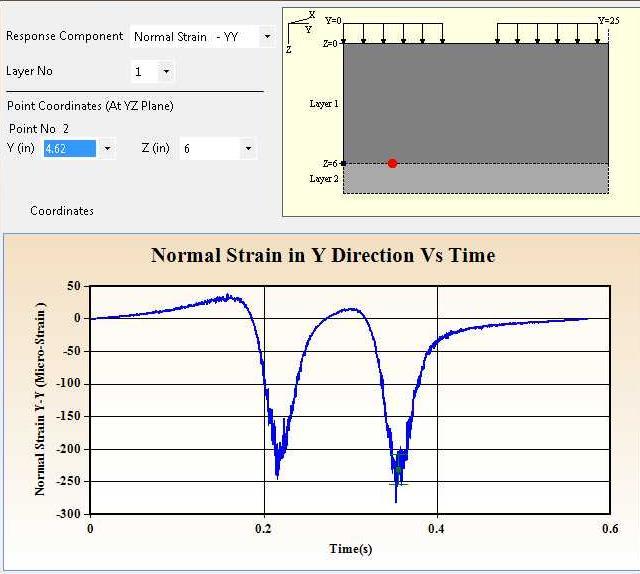Click the -100 tick label on the strain axis
This screenshot has width=640, height=574.
point(69,383)
